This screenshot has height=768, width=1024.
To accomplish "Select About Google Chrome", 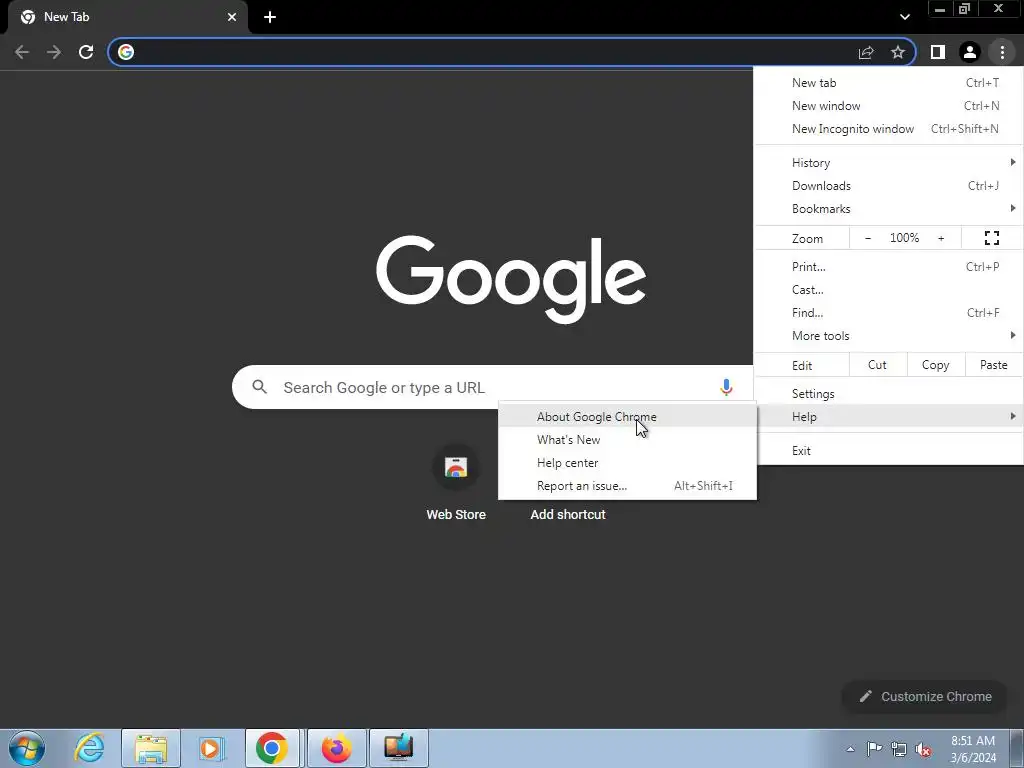I will pyautogui.click(x=628, y=417).
